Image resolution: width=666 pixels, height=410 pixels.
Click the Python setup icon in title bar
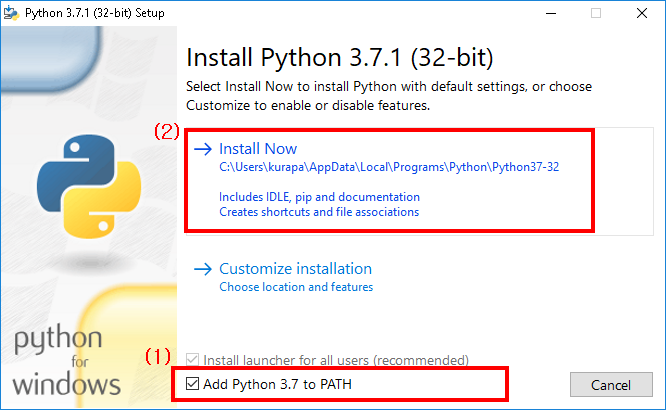coord(11,13)
